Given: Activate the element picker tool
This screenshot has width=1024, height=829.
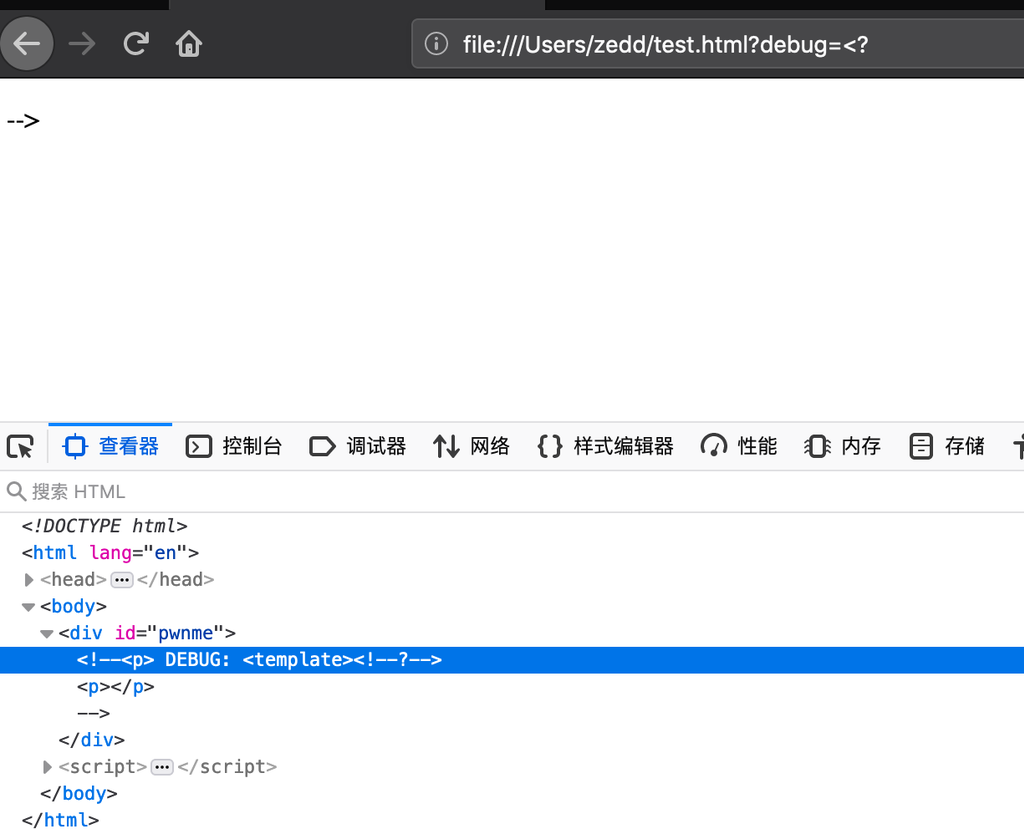Looking at the screenshot, I should pos(20,446).
